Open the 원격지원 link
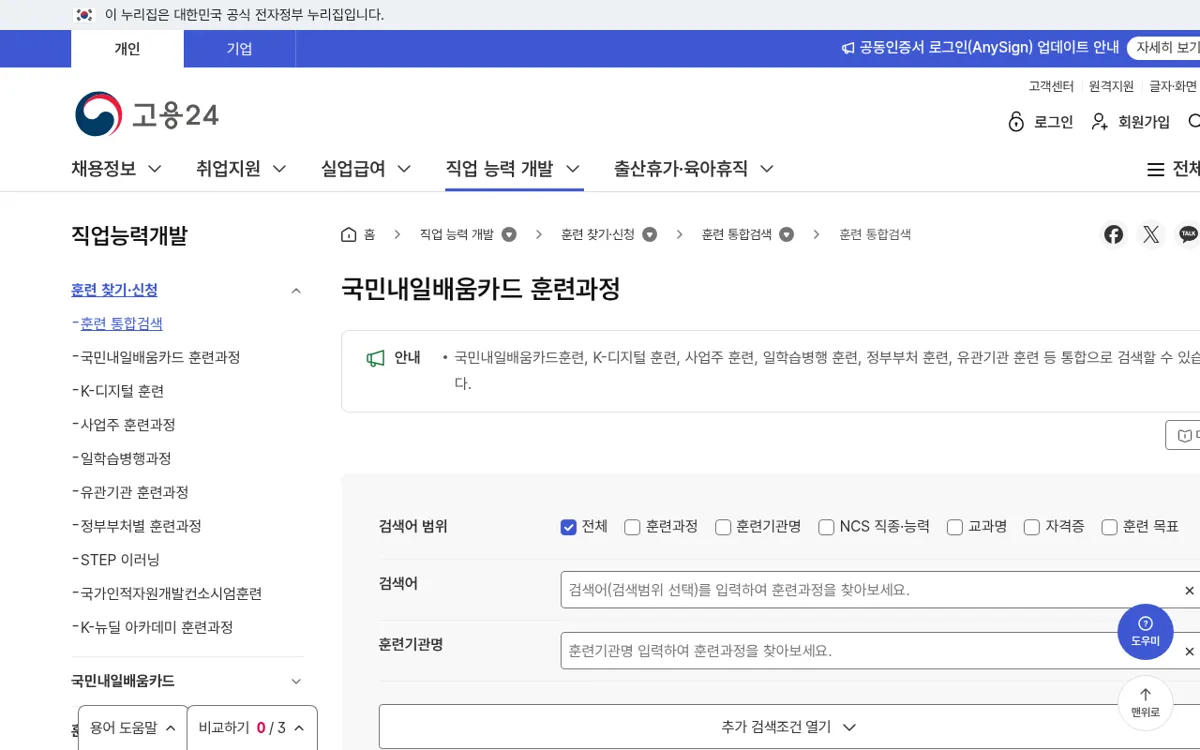 coord(1112,86)
